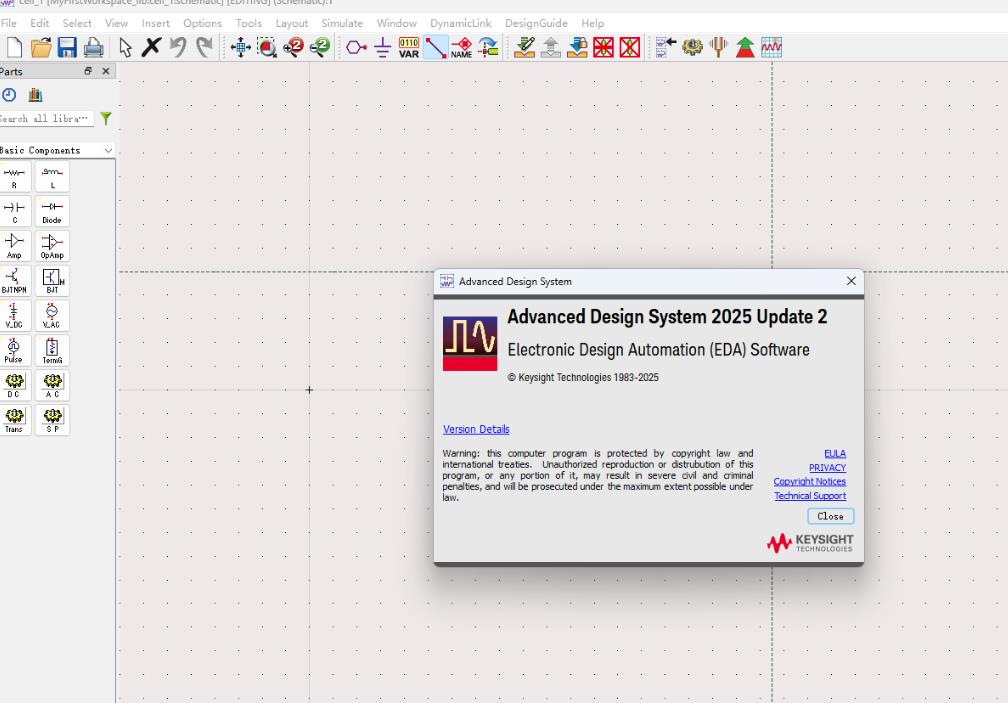
Task: Select the TermG termination part
Action: click(51, 350)
